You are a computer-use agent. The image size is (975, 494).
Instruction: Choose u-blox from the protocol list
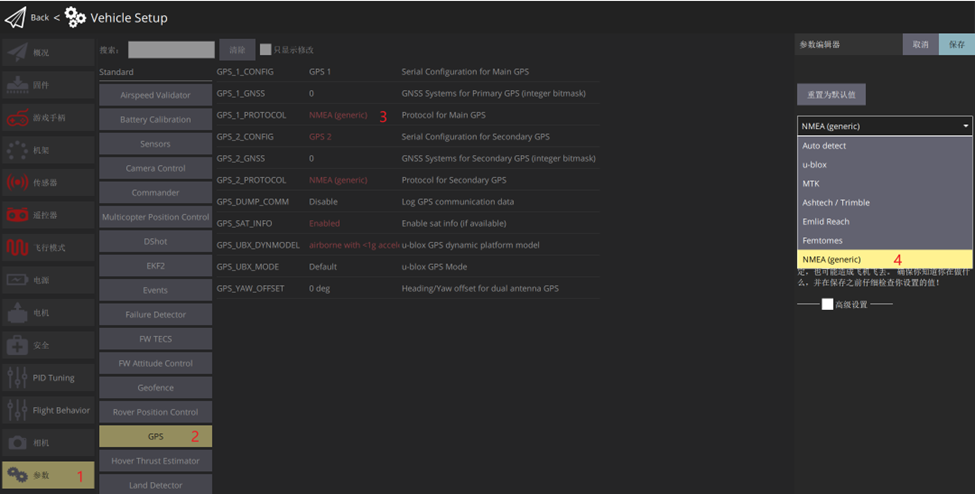884,164
